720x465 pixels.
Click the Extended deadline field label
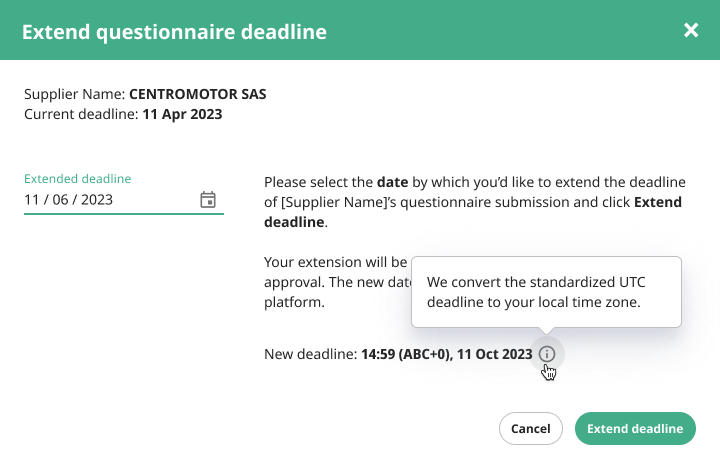[78, 179]
